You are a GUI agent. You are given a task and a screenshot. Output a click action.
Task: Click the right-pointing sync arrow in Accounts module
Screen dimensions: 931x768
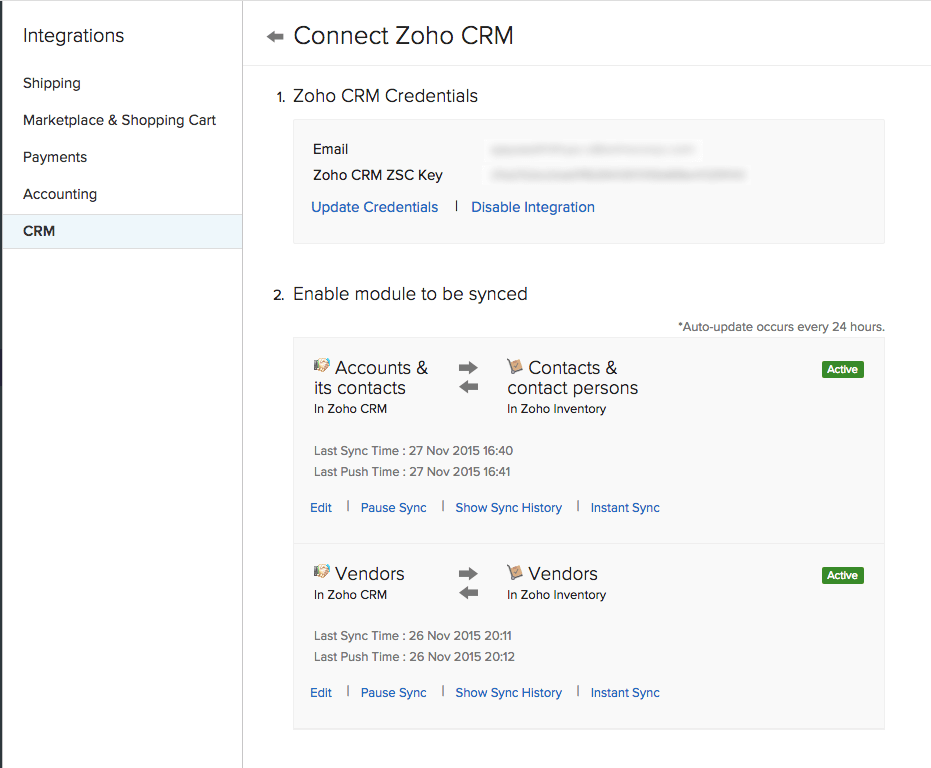(x=468, y=368)
